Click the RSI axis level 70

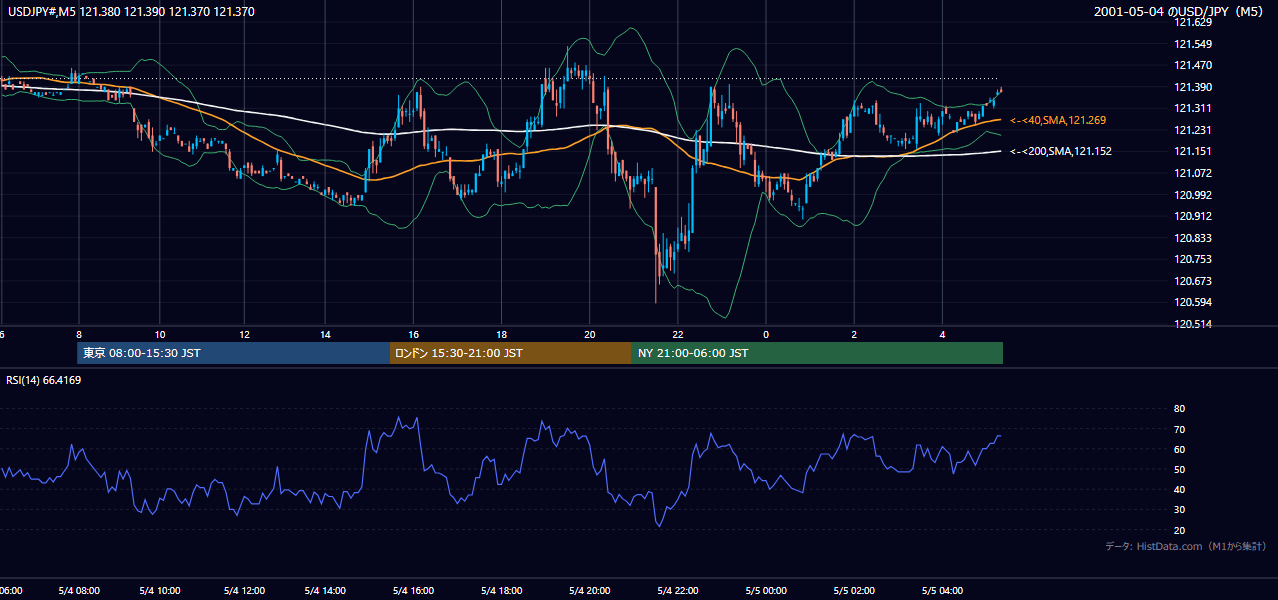tap(1179, 430)
